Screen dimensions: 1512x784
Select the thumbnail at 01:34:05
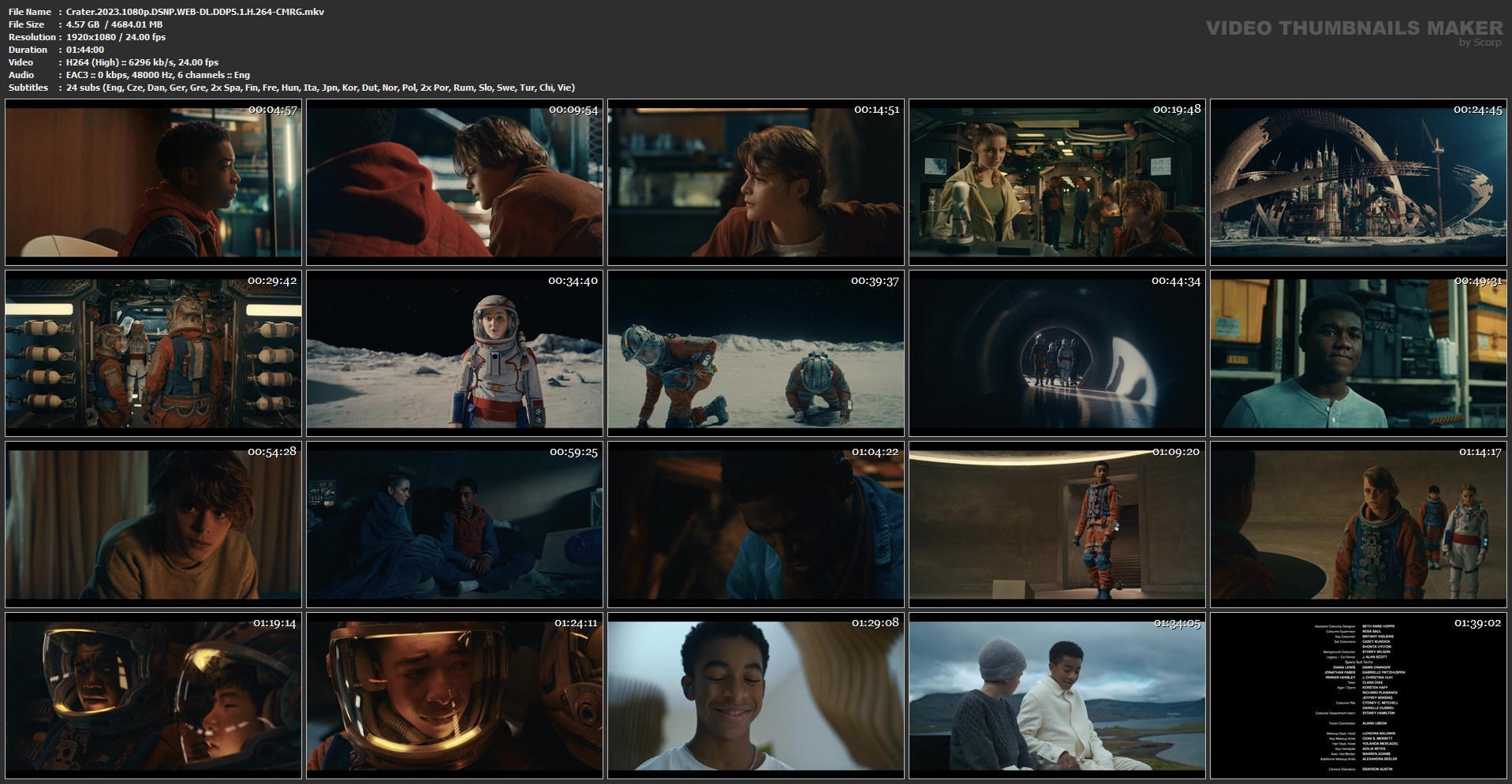coord(1057,696)
